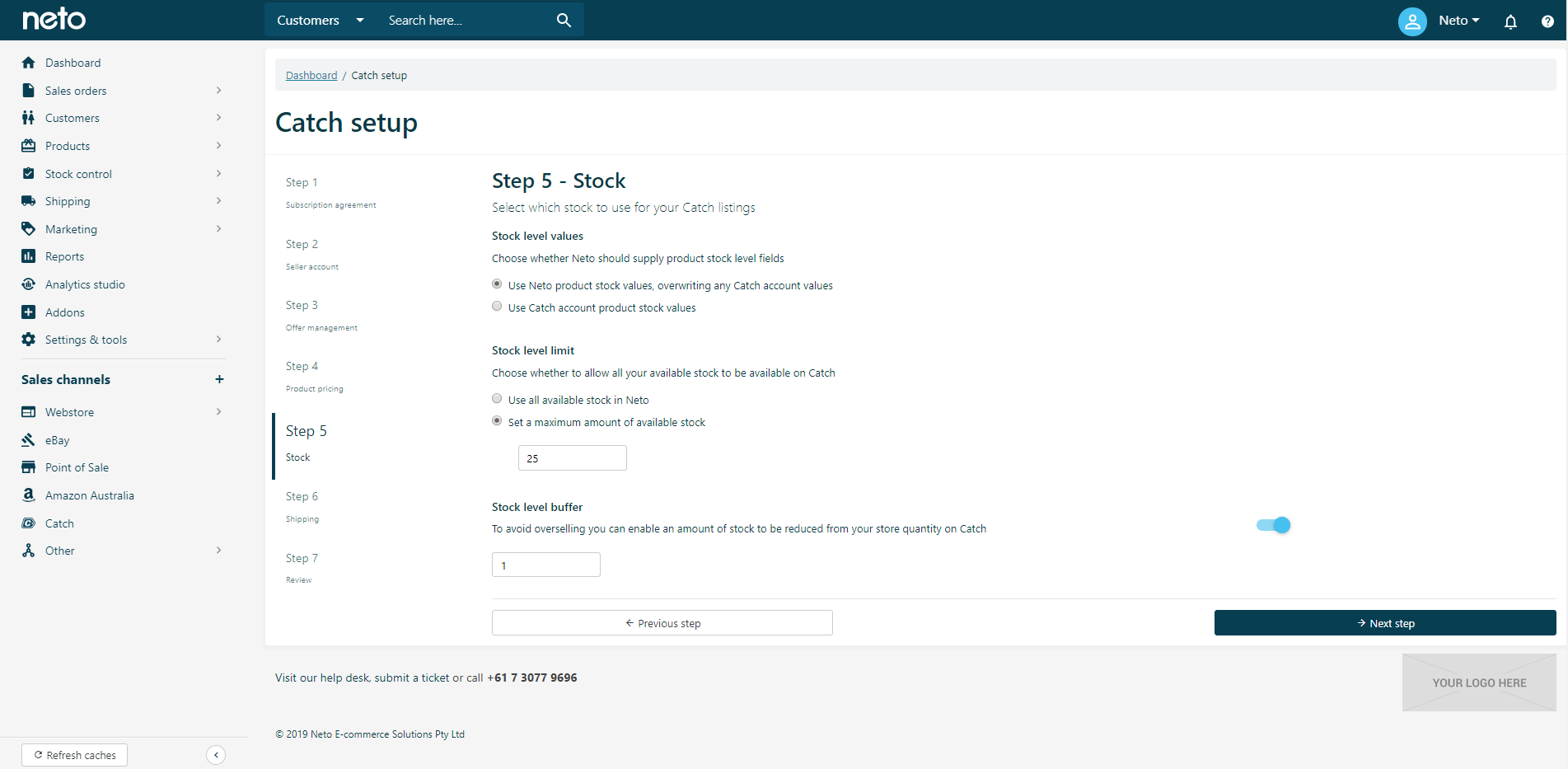Click the YOUR LOGO HERE placeholder

[1479, 682]
